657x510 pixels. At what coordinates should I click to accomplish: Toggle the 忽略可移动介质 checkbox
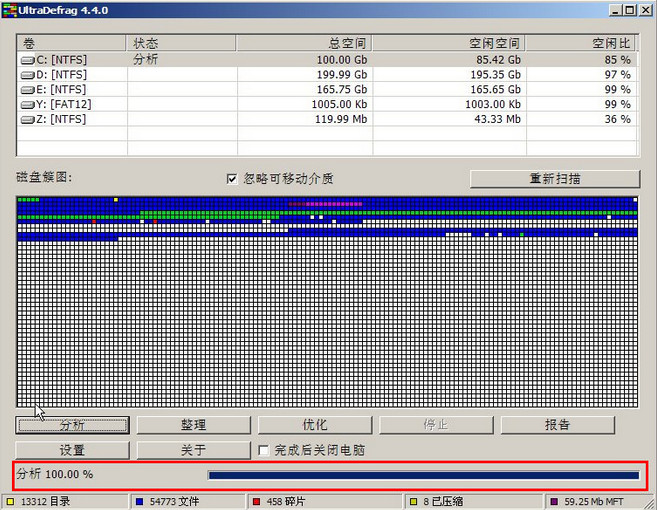[x=232, y=179]
